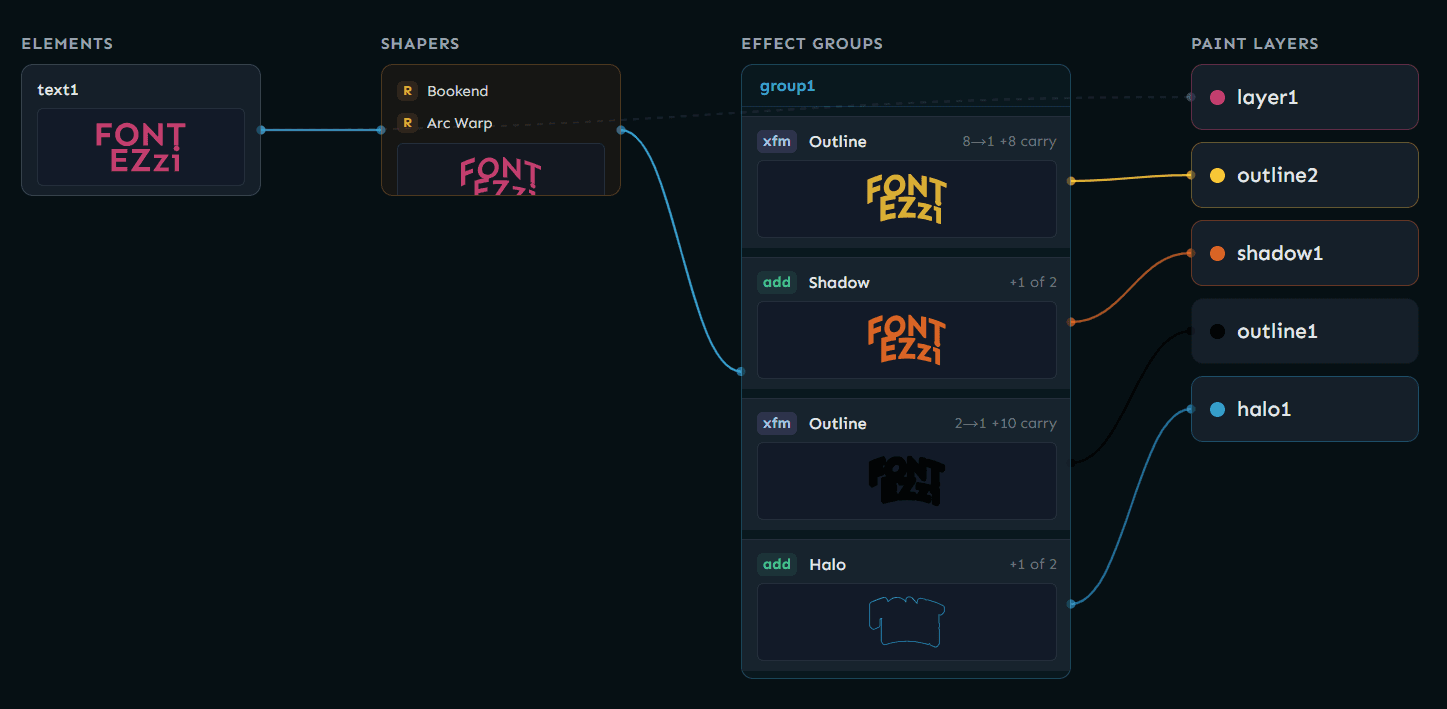
Task: Select the shadow1 paint layer
Action: (x=1305, y=253)
